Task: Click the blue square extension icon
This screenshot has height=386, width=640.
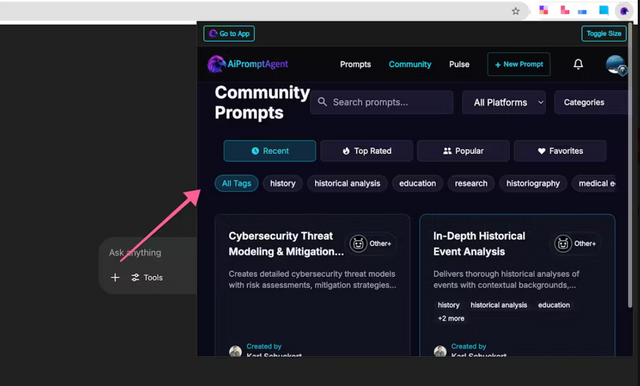Action: (604, 10)
